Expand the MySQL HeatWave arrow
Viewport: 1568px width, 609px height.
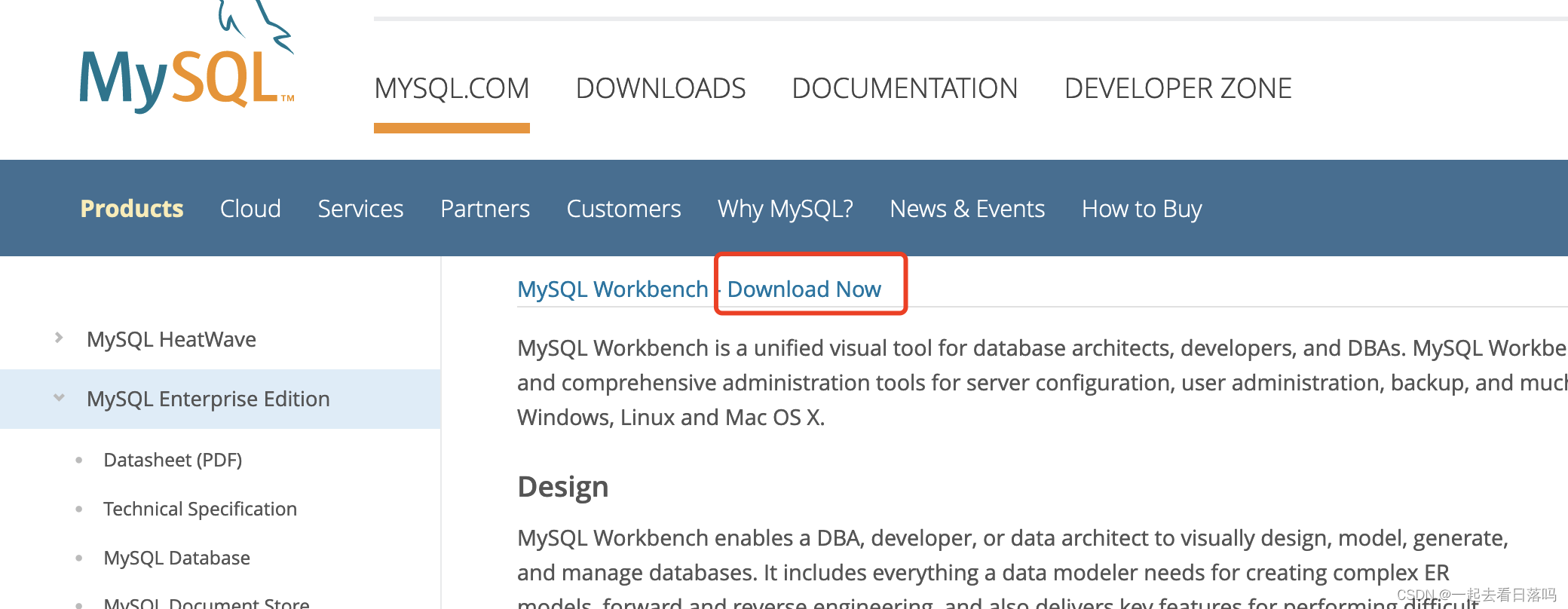(x=59, y=338)
